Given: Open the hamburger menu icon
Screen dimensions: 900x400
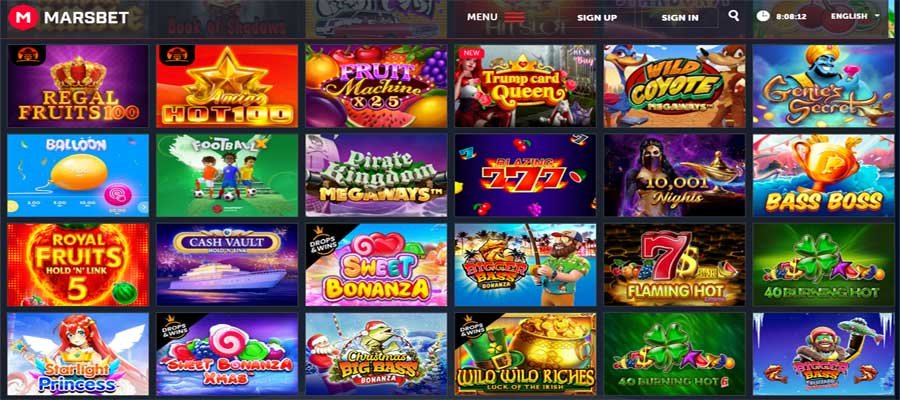Looking at the screenshot, I should point(514,17).
